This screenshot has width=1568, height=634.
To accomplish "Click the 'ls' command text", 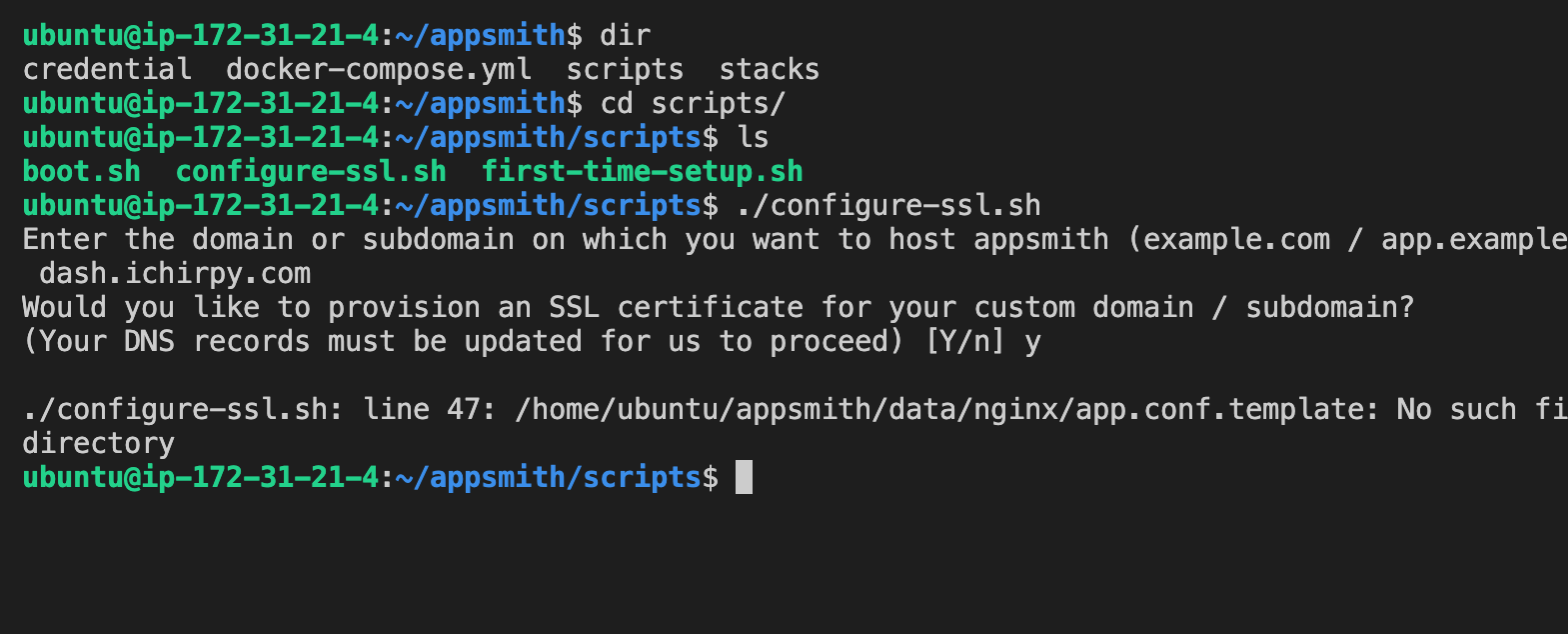I will point(753,138).
